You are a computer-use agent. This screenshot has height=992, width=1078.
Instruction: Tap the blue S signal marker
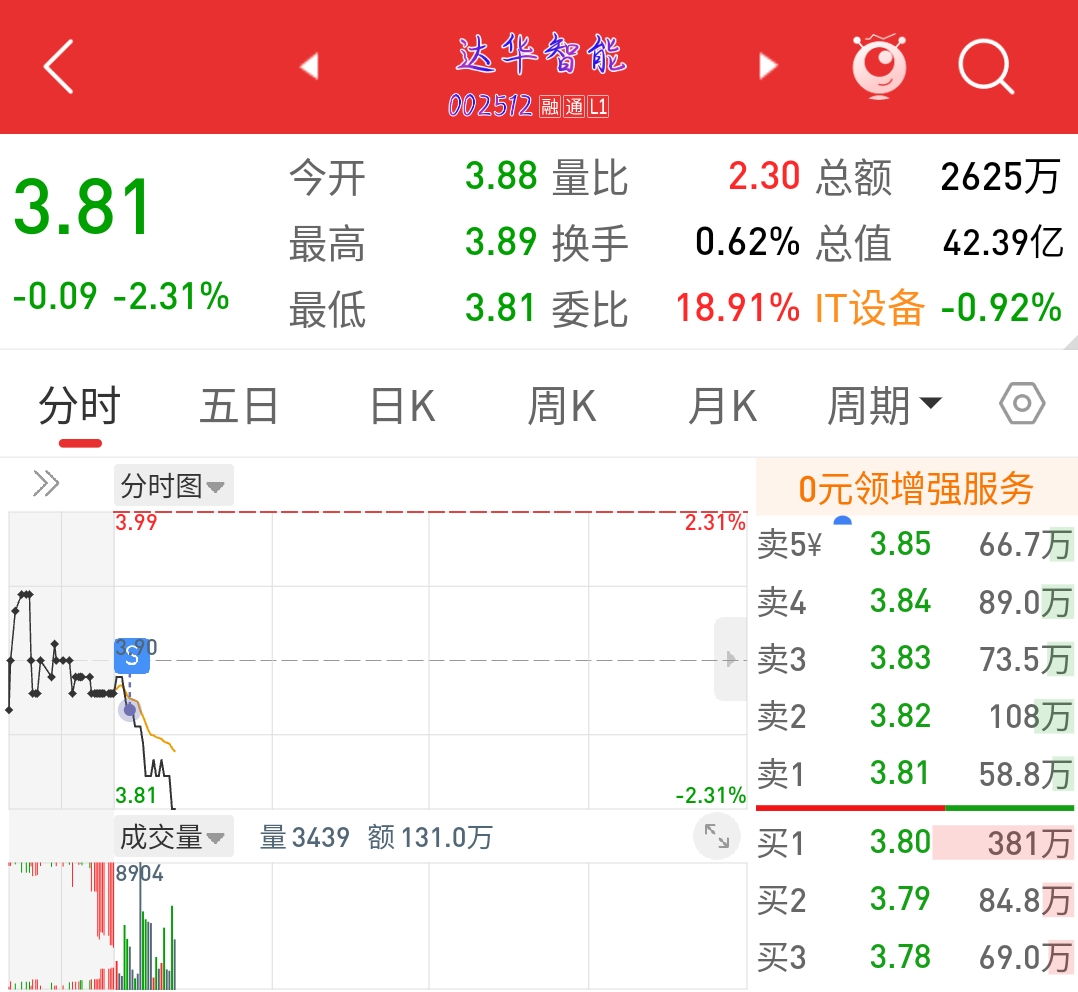tap(131, 657)
